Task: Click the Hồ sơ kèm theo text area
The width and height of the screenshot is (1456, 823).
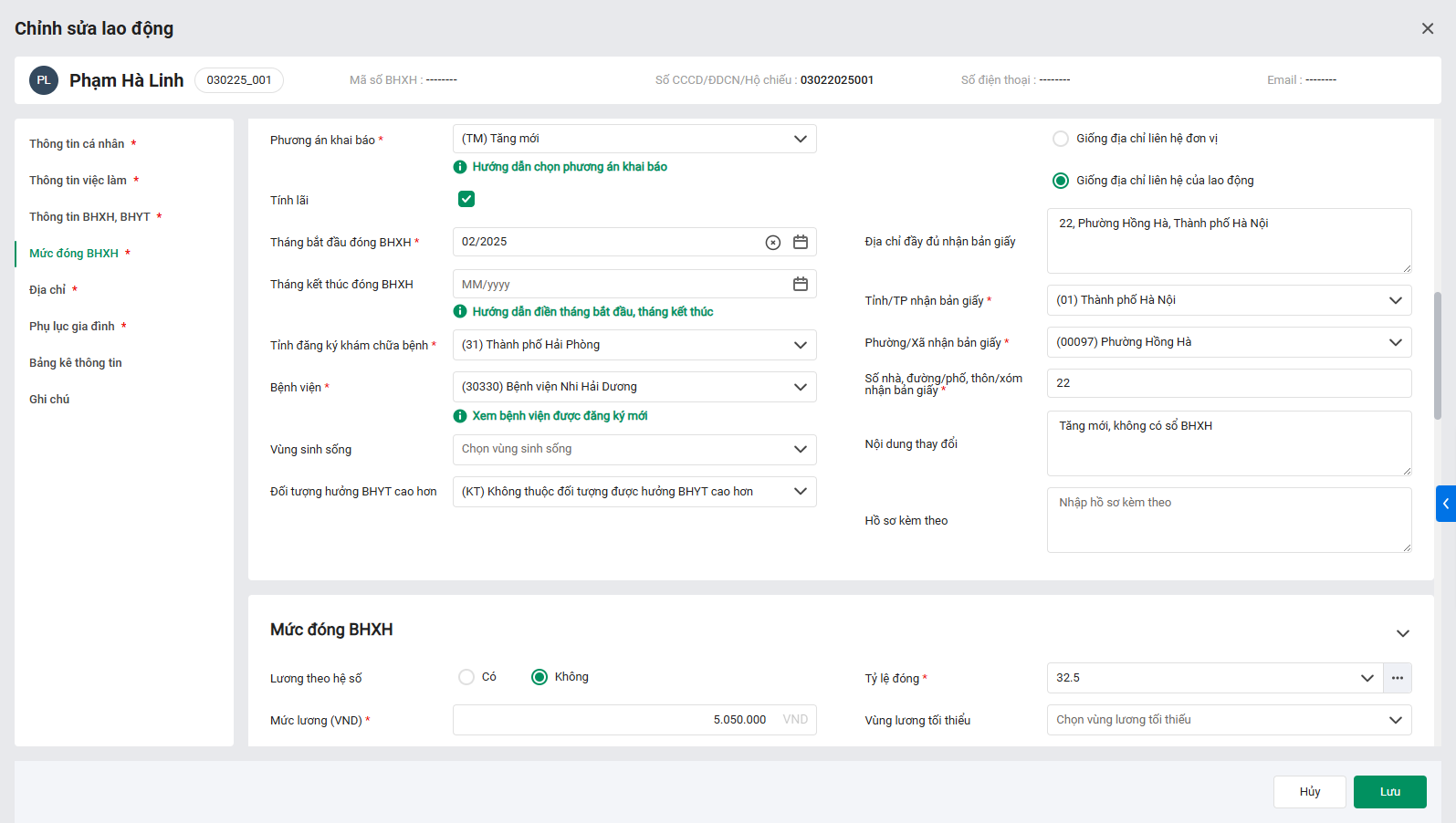Action: 1229,520
